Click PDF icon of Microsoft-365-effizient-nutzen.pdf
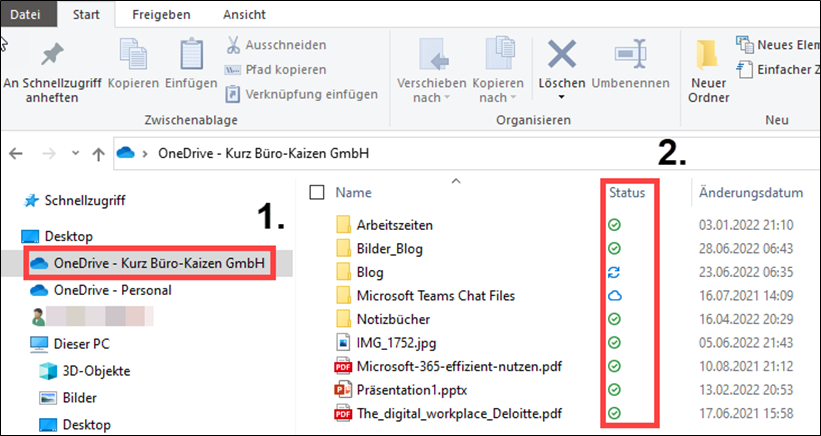This screenshot has height=436, width=821. [343, 366]
